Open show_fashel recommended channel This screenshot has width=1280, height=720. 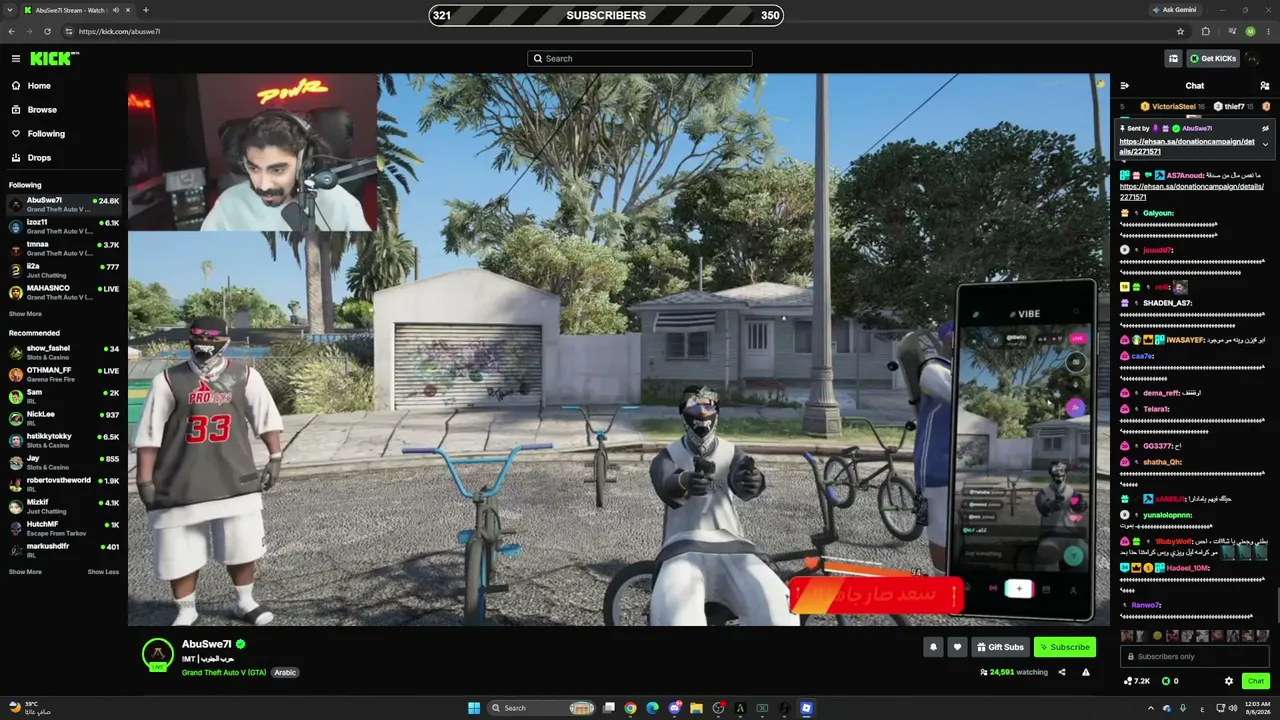[x=63, y=353]
